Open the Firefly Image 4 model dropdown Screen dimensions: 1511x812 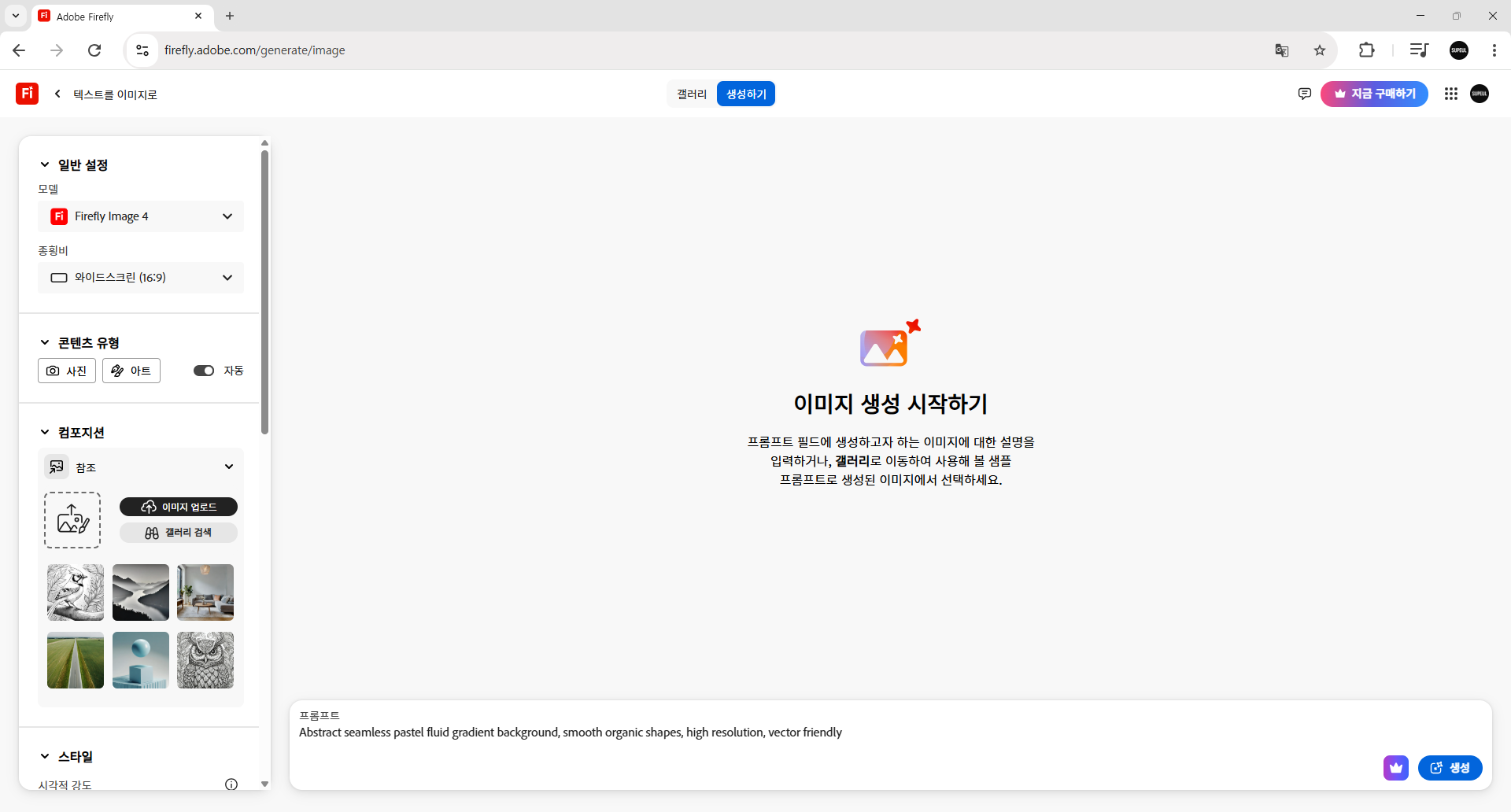(x=141, y=216)
